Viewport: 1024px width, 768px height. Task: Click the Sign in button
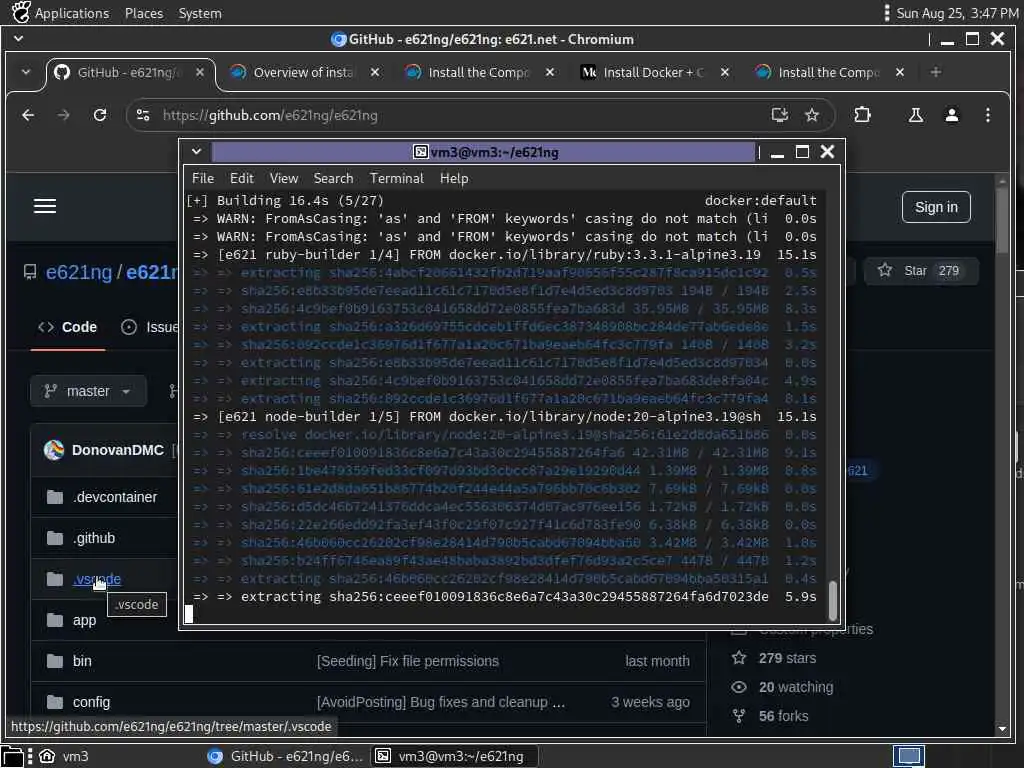[x=936, y=207]
